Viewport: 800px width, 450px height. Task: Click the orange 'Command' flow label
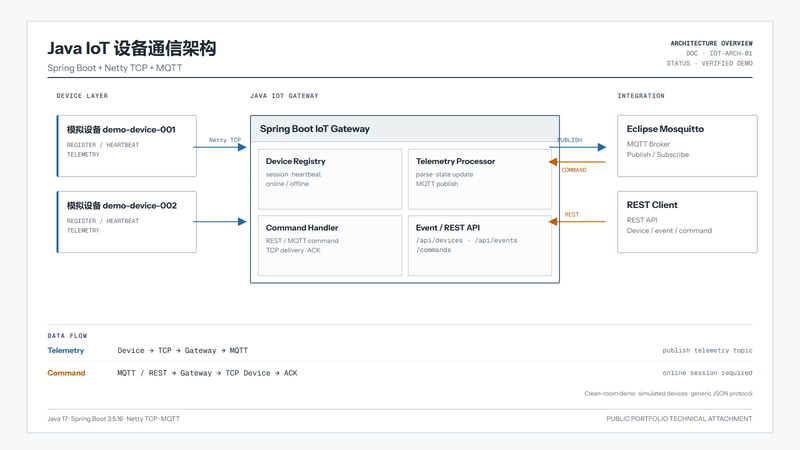click(x=66, y=373)
